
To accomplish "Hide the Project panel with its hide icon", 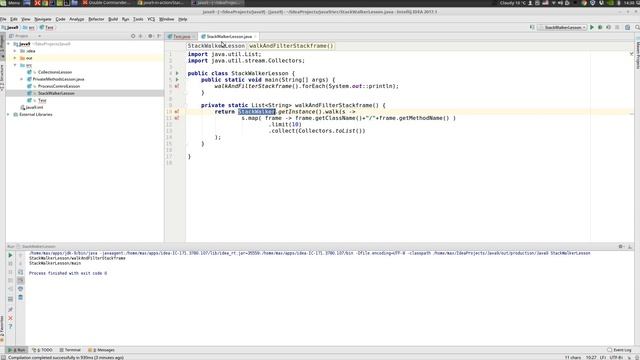I will click(159, 36).
